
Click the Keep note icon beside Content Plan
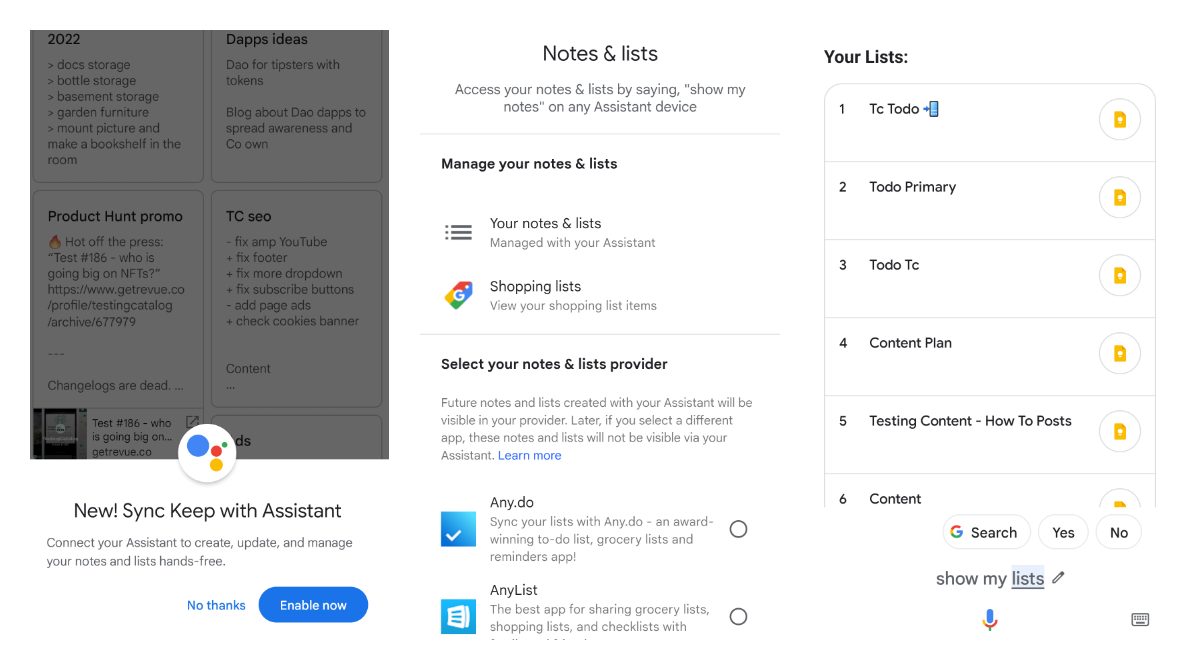pos(1119,353)
